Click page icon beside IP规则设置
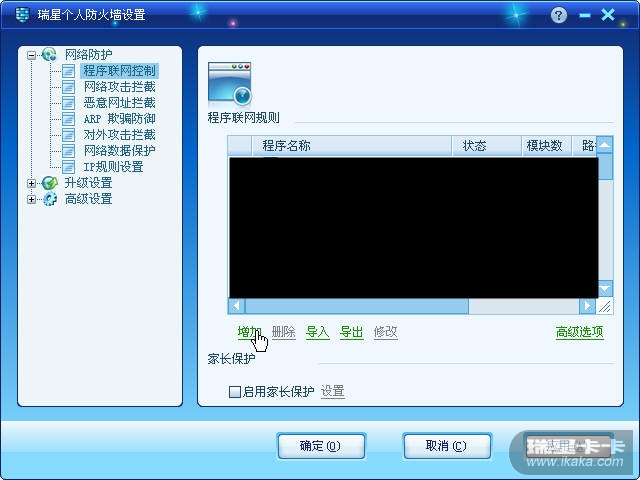This screenshot has height=480, width=640. 68,167
